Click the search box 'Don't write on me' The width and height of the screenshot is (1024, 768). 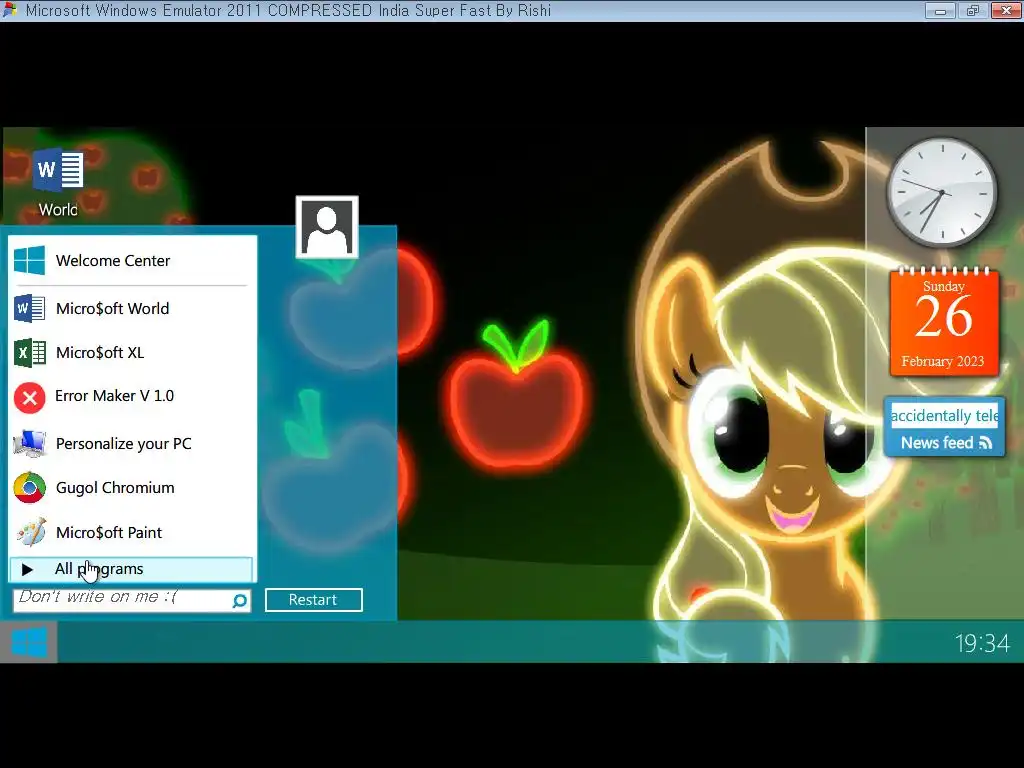(x=132, y=600)
